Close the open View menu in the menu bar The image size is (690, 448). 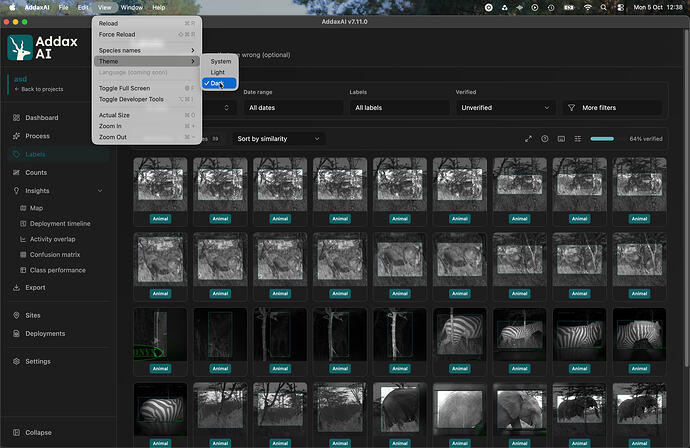[x=105, y=7]
